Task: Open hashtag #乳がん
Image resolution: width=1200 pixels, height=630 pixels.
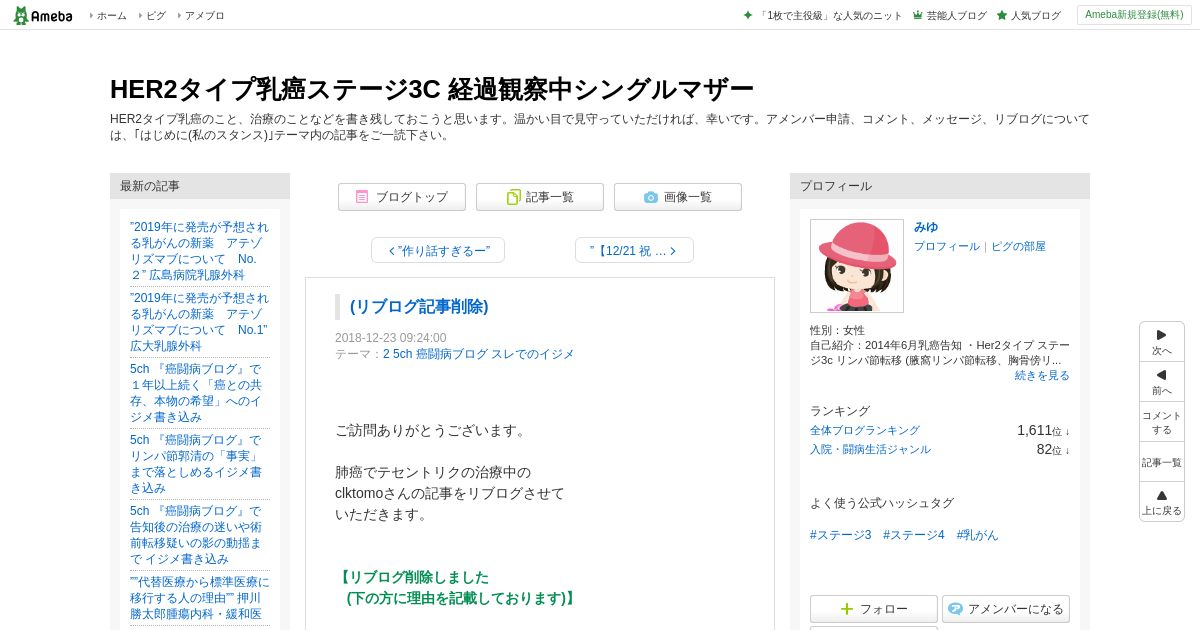Action: pyautogui.click(x=977, y=535)
